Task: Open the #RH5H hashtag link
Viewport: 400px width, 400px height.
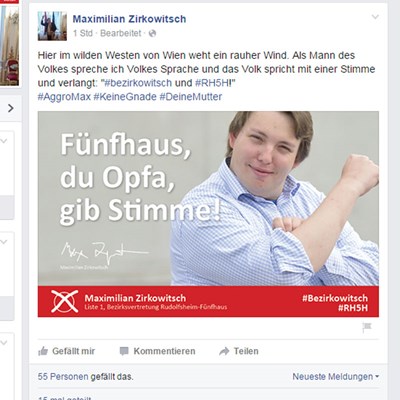Action: 212,83
